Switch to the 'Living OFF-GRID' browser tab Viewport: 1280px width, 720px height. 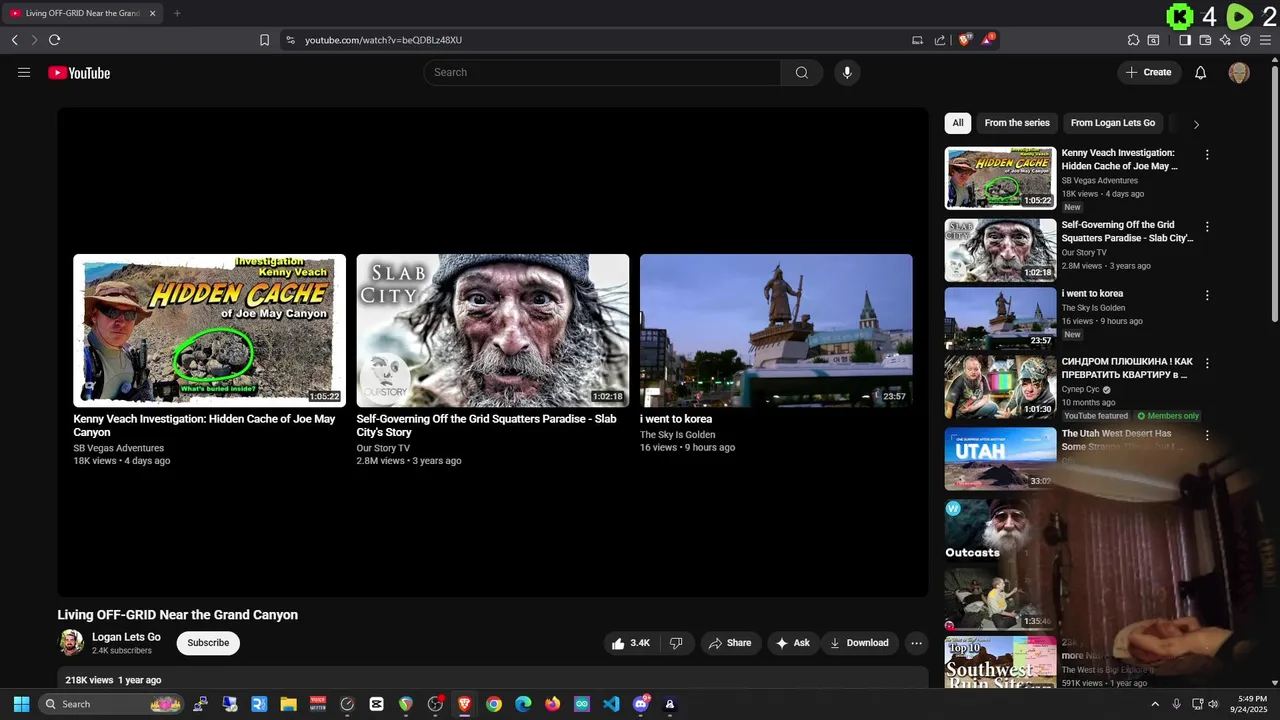click(82, 13)
